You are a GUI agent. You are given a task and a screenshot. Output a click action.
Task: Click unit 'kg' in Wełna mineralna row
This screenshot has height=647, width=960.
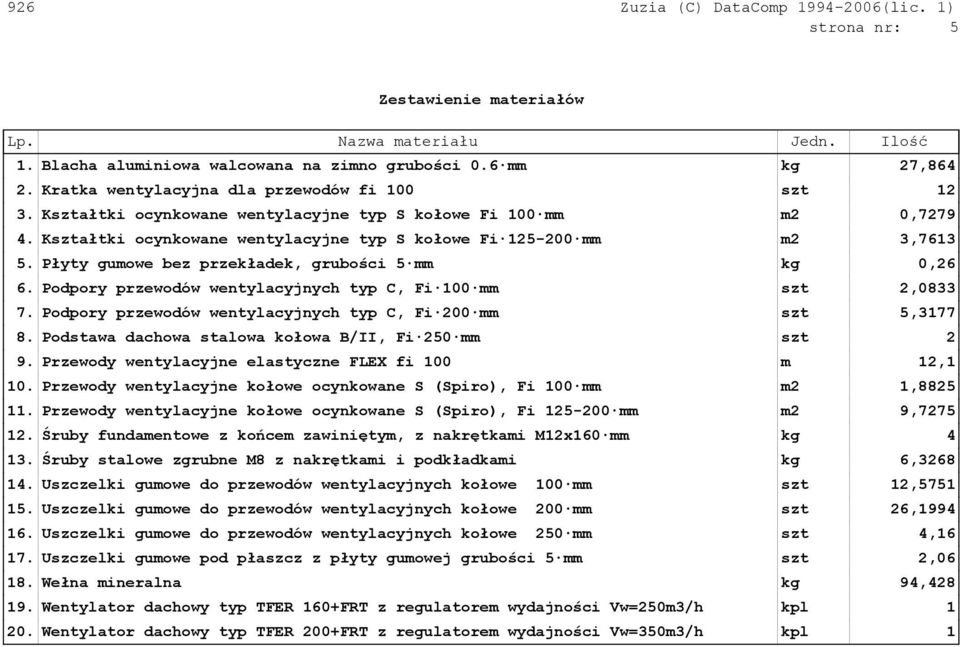[x=790, y=583]
